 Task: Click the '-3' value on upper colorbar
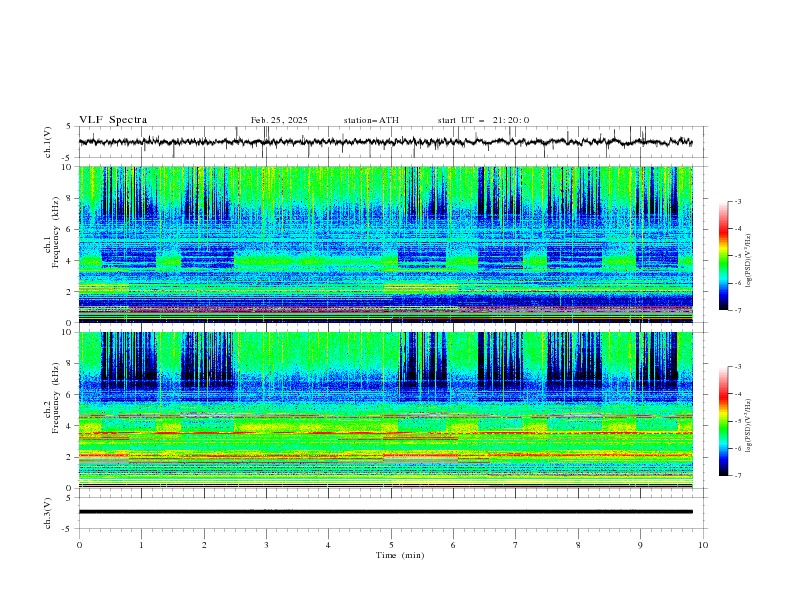(737, 201)
